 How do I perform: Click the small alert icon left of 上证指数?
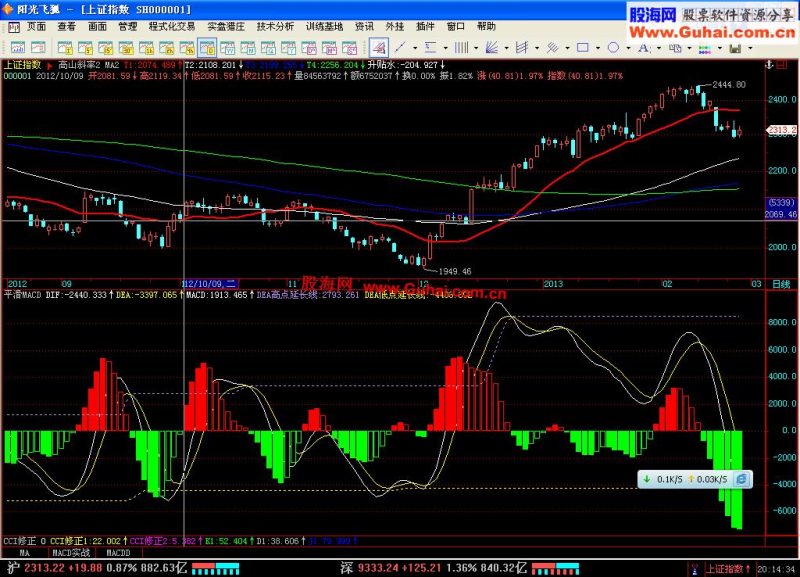(694, 568)
